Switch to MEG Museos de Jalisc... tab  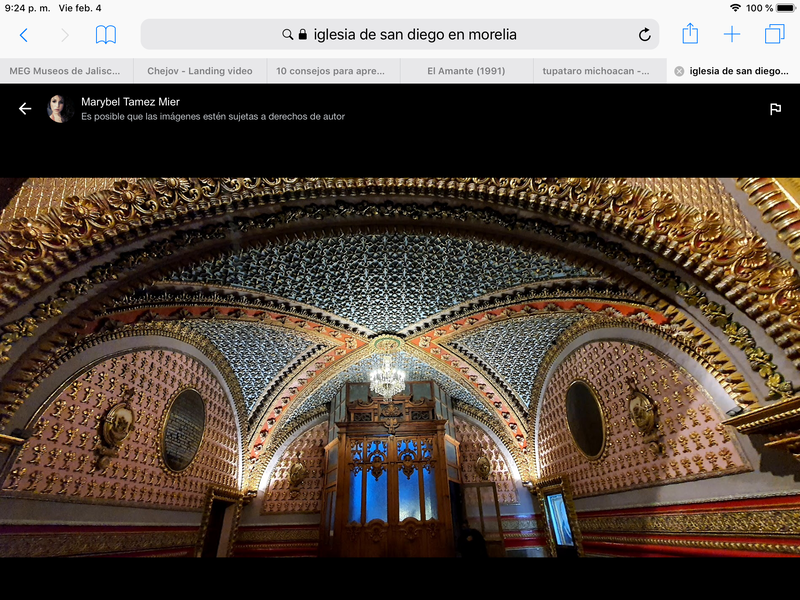(67, 71)
